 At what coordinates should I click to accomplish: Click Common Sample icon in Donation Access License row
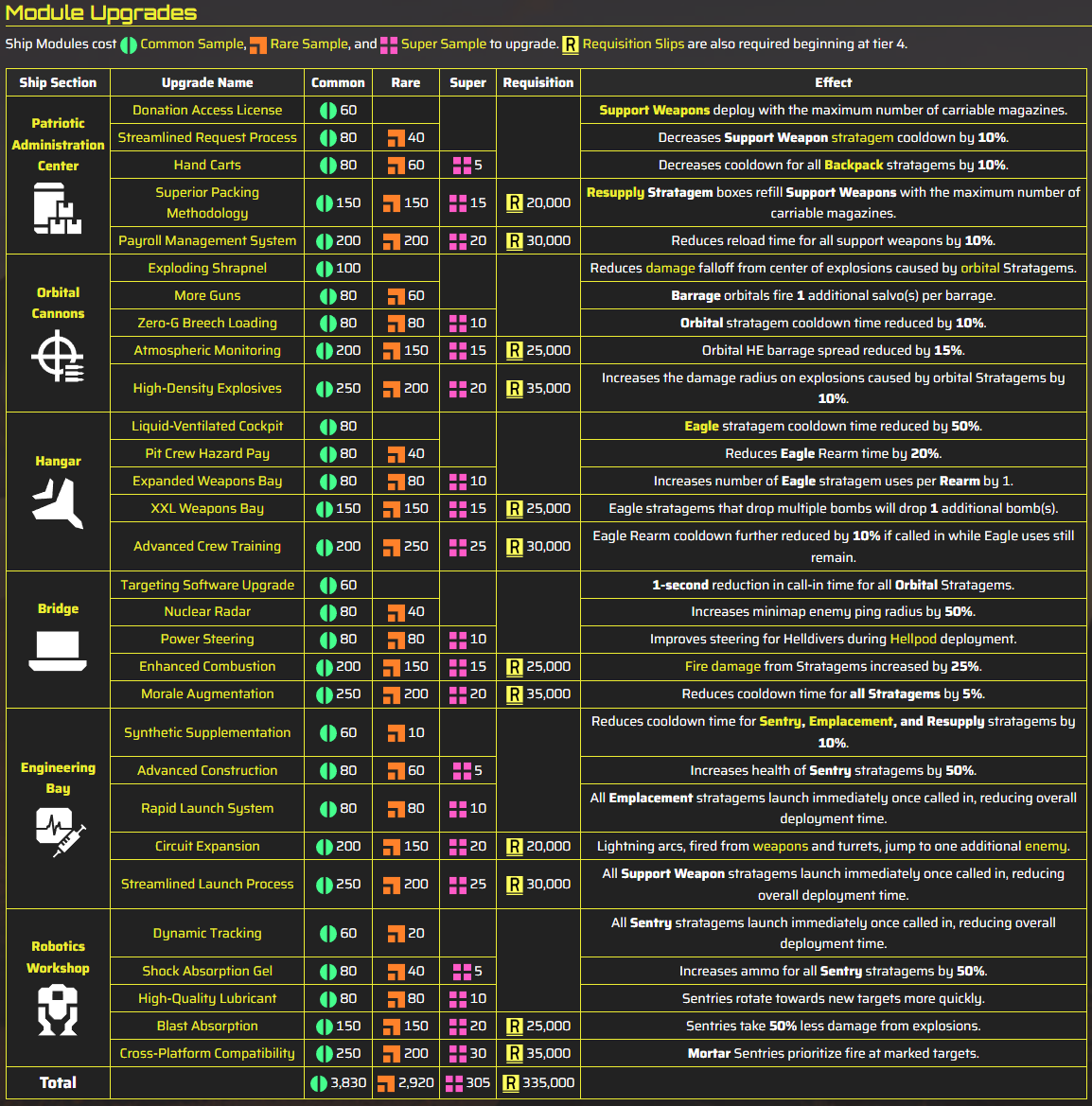[x=328, y=111]
